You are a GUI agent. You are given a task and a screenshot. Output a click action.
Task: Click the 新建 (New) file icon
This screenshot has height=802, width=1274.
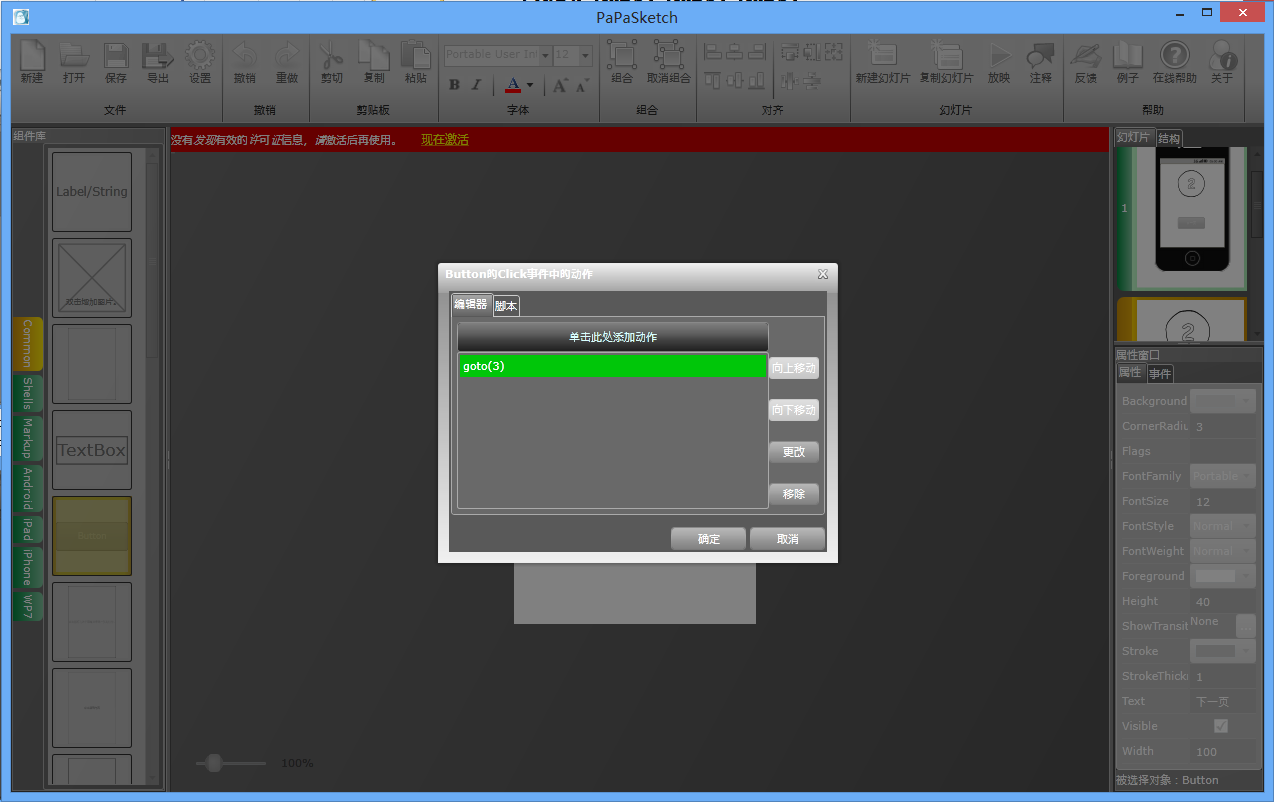(32, 55)
